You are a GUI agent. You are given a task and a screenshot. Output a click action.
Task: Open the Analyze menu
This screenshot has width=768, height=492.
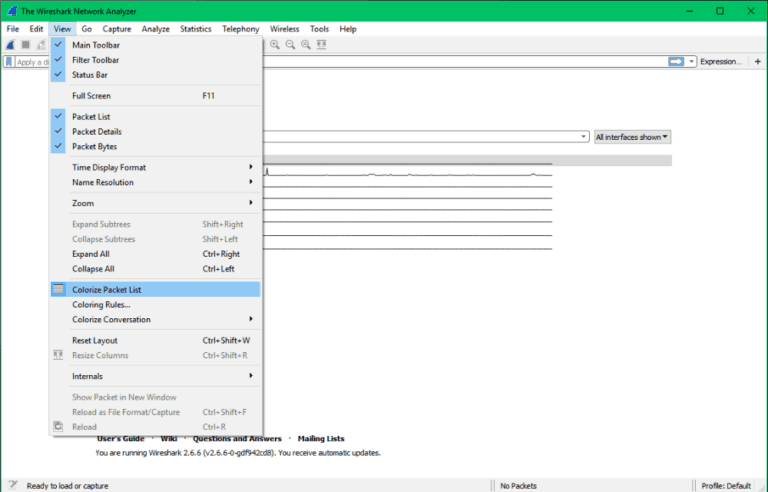pyautogui.click(x=156, y=29)
